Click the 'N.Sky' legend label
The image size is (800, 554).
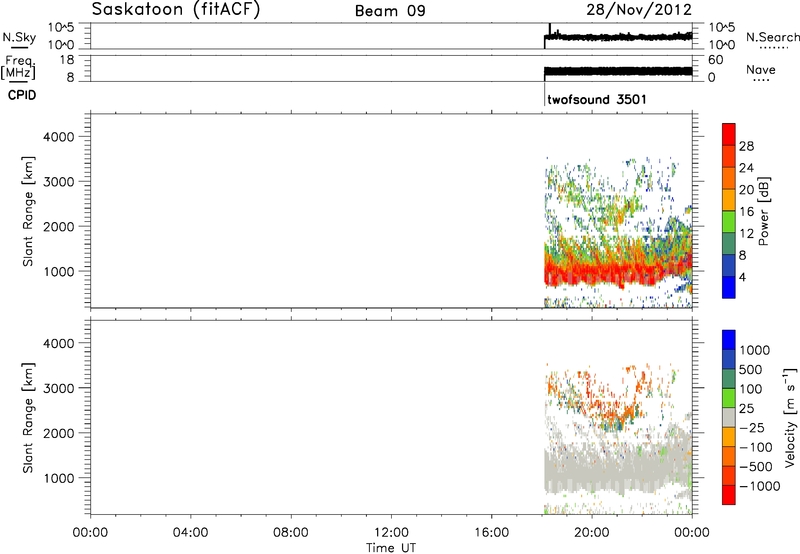19,37
